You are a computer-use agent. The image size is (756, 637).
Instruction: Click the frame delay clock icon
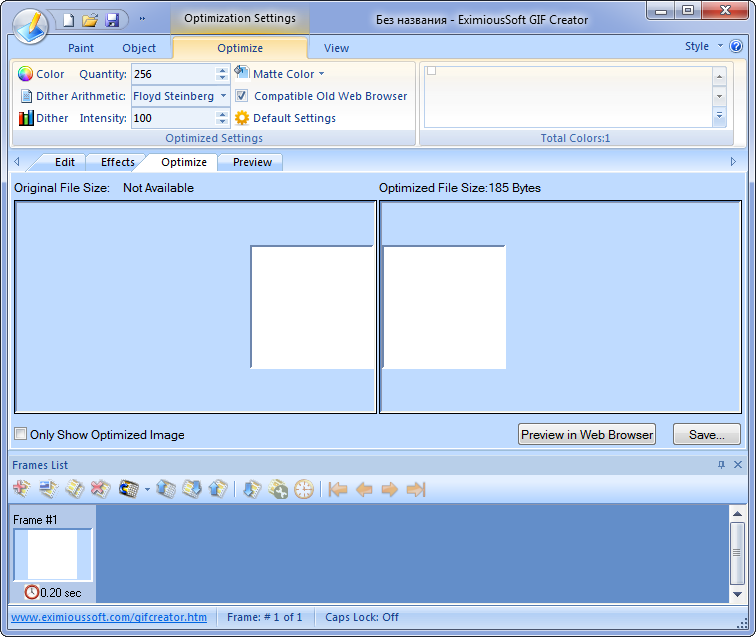[304, 489]
